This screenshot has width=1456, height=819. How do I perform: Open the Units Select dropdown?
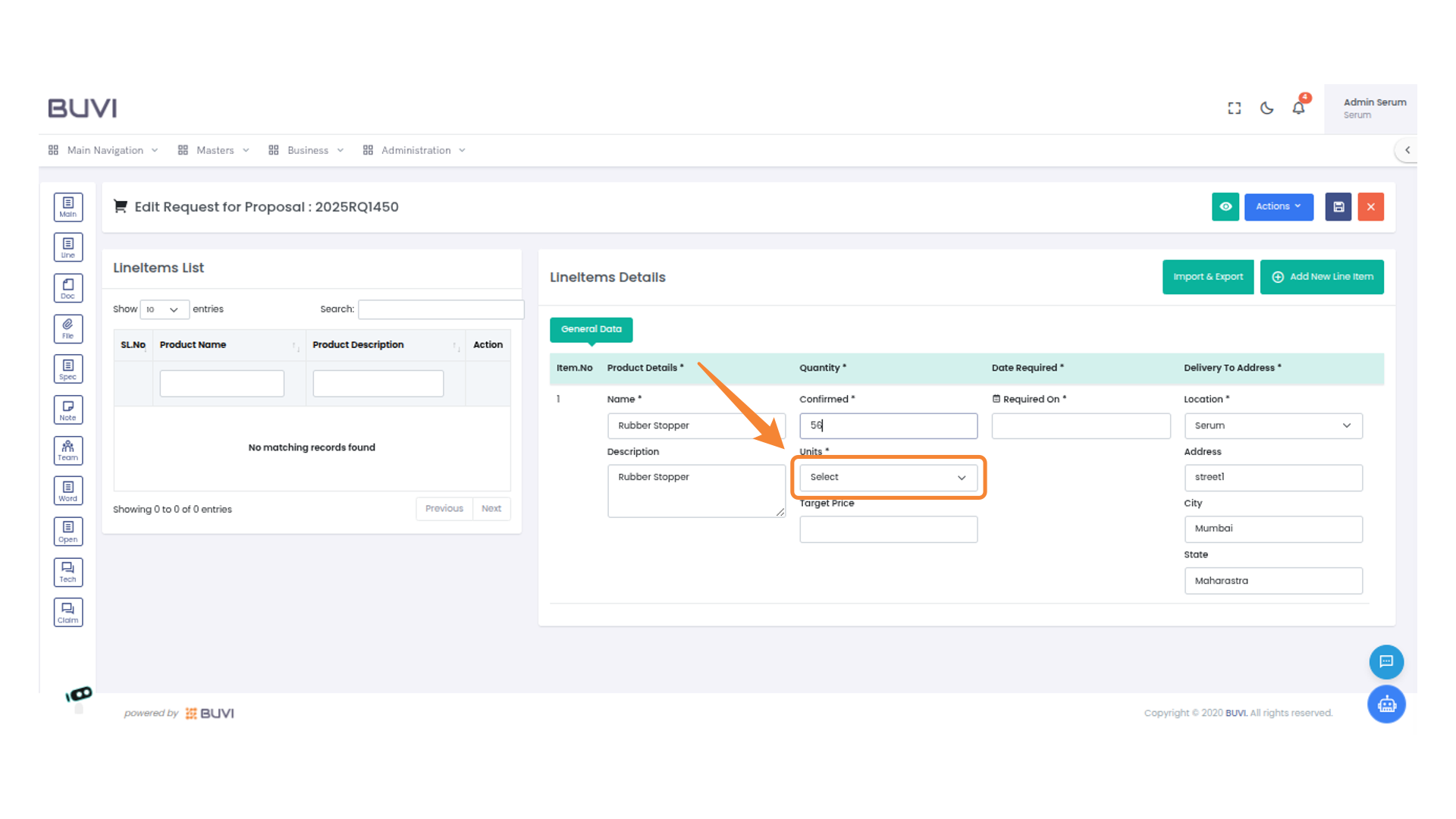(888, 478)
